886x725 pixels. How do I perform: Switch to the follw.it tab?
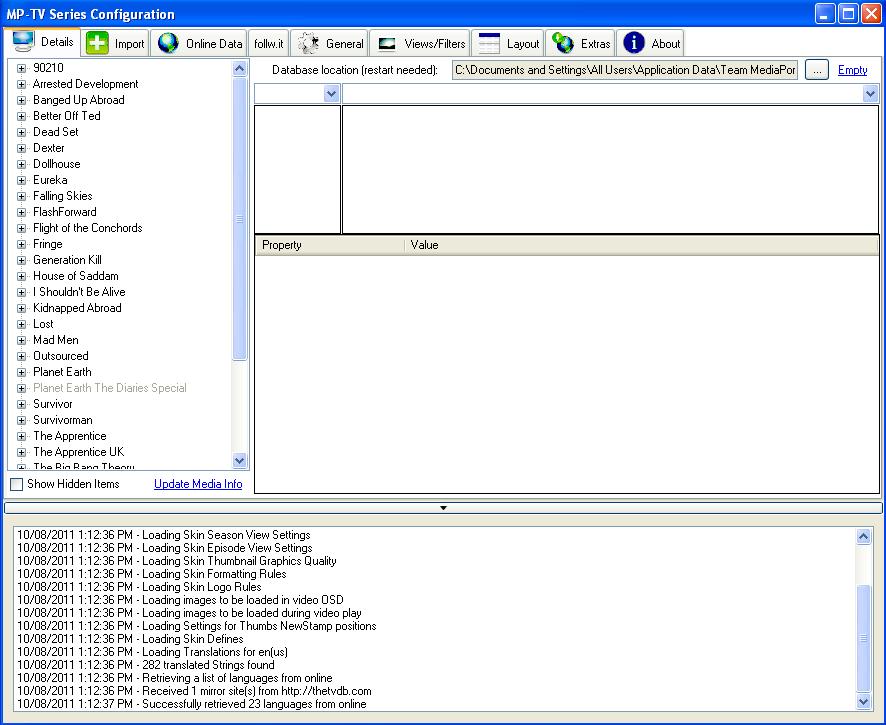pos(268,44)
